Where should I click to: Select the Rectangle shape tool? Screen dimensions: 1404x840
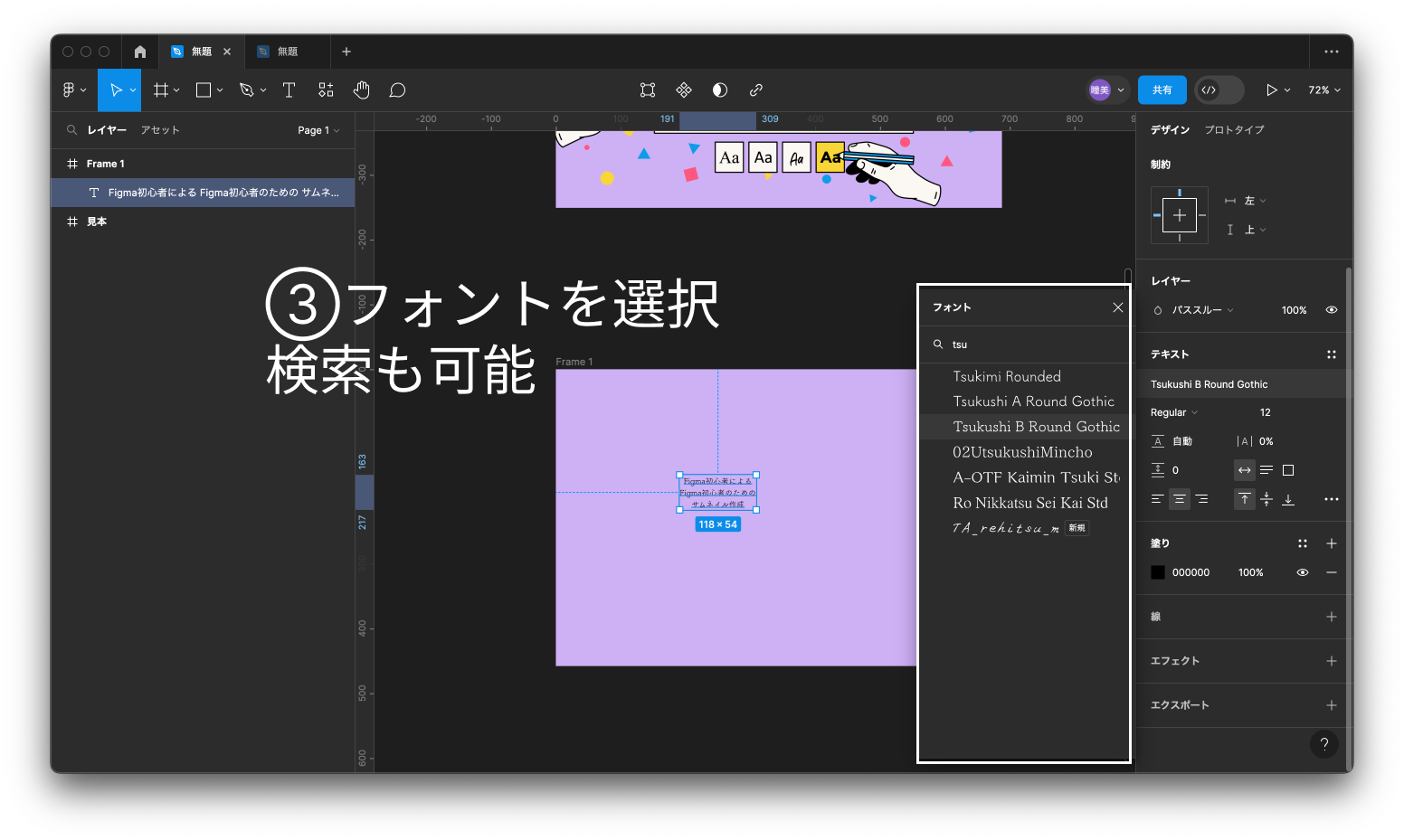pyautogui.click(x=204, y=90)
